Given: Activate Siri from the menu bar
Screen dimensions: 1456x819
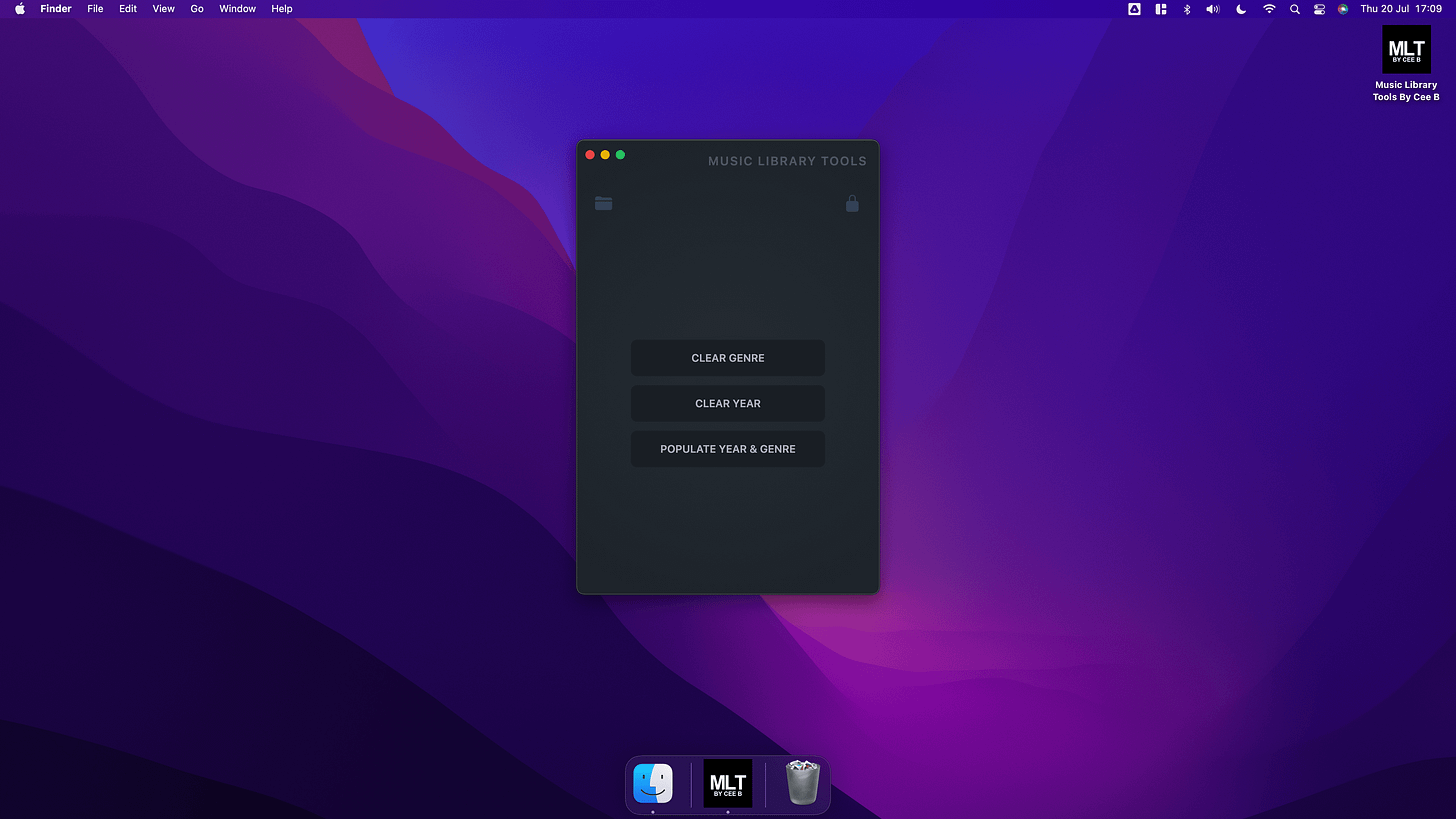Looking at the screenshot, I should [1343, 9].
